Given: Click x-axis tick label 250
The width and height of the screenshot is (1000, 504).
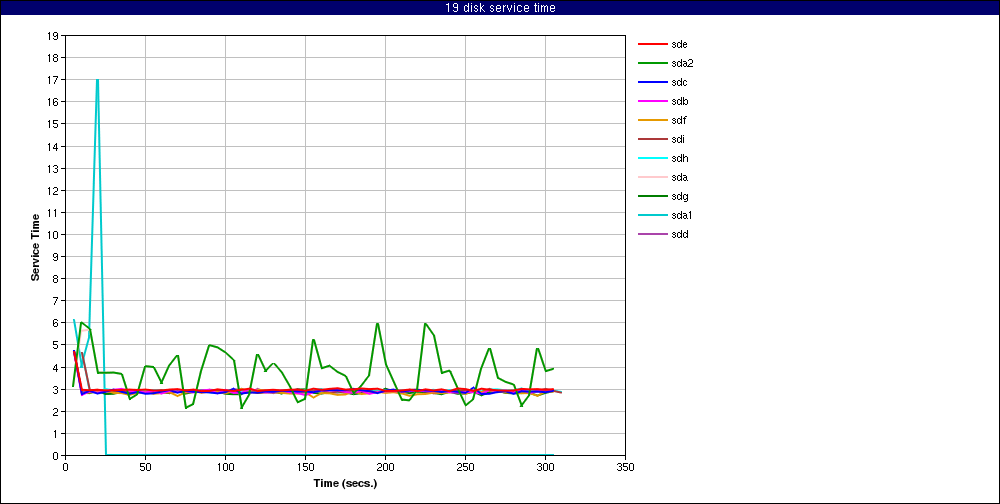Looking at the screenshot, I should coord(465,466).
